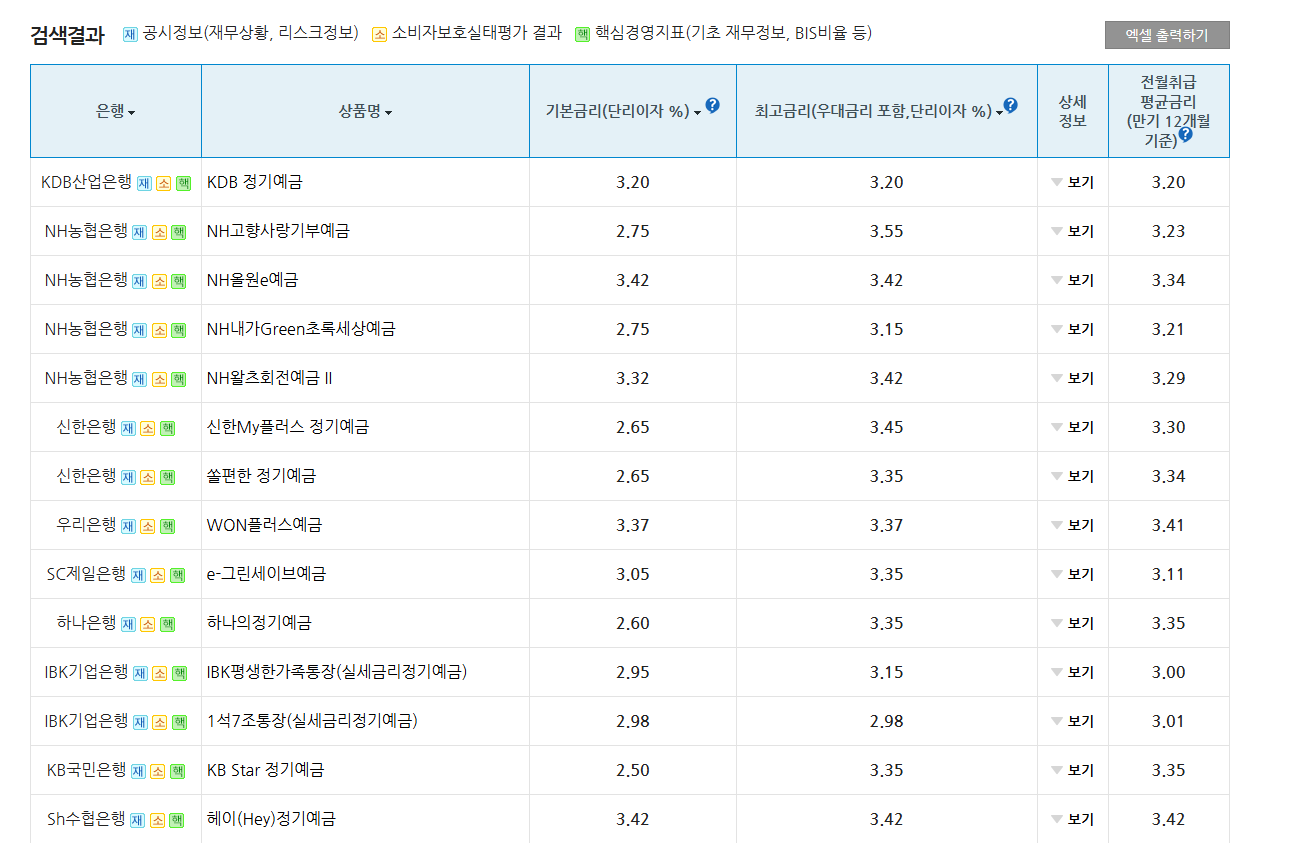This screenshot has width=1295, height=843.
Task: Sort by 기본금리 column header
Action: tap(623, 112)
